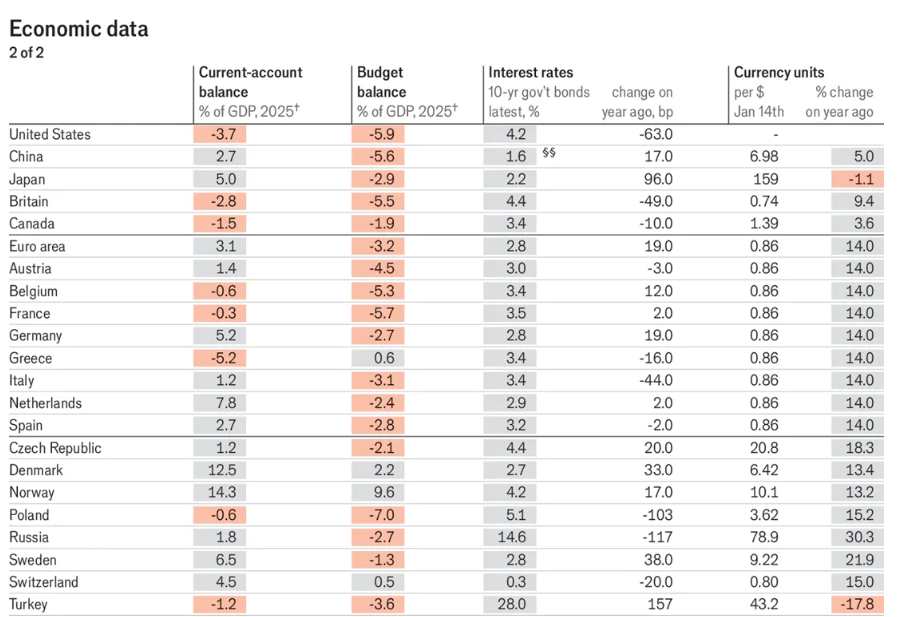Select Japan's -1.1 currency change cell
910x617 pixels.
(x=857, y=179)
